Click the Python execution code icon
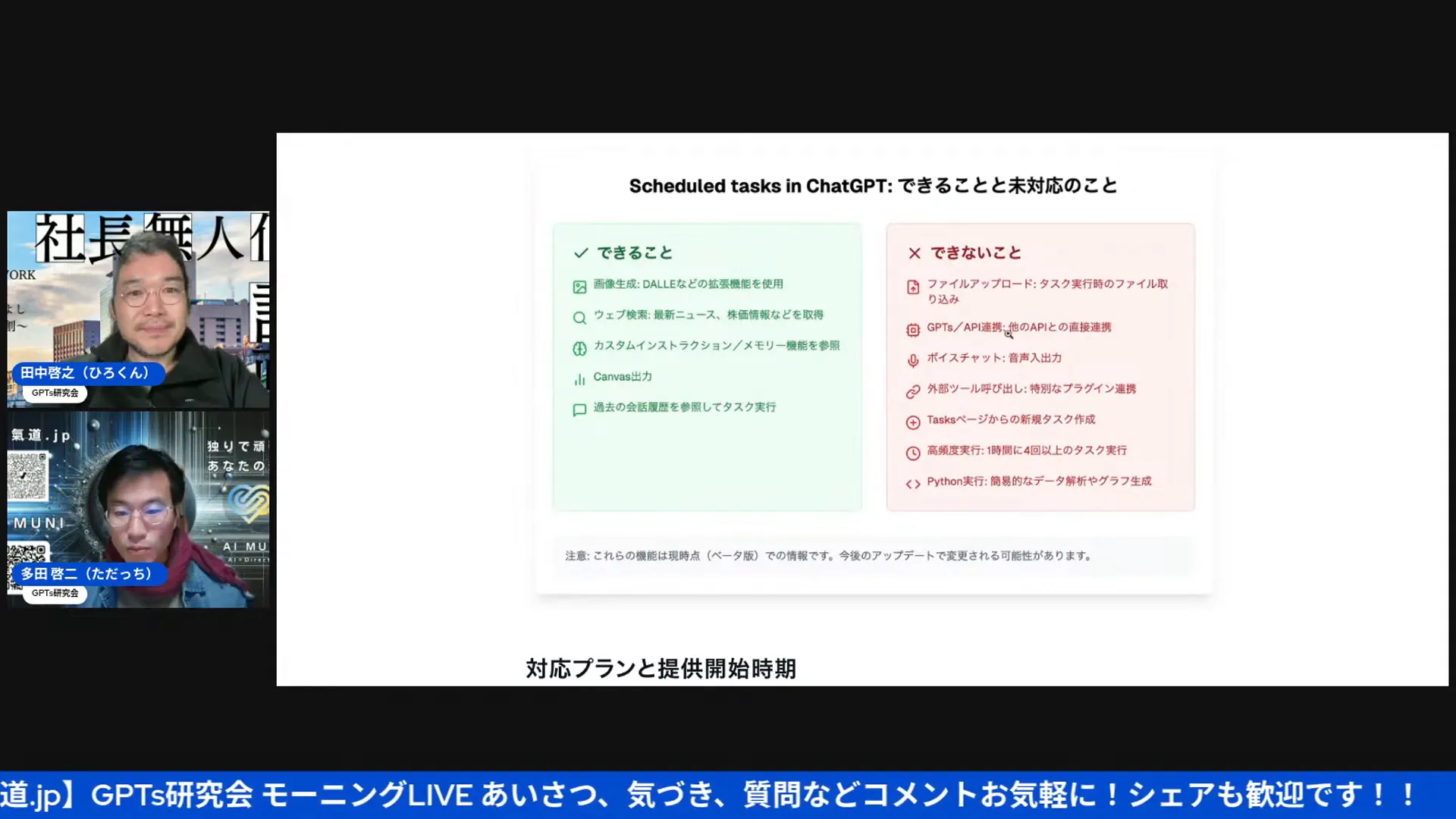This screenshot has width=1456, height=819. click(911, 482)
